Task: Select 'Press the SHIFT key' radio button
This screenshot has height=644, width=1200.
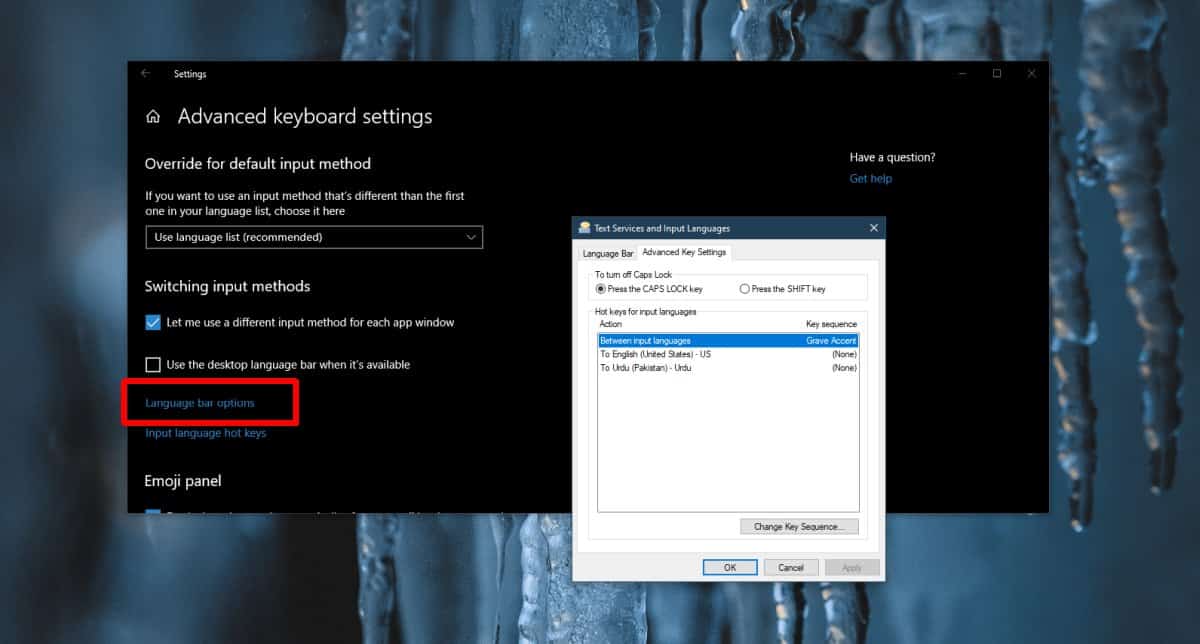Action: (744, 288)
